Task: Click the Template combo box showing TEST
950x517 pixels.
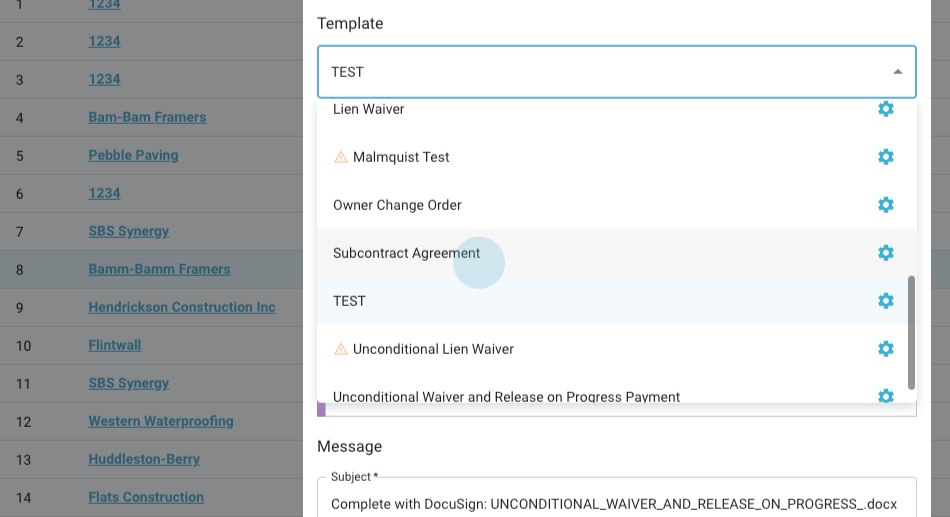Action: pyautogui.click(x=600, y=72)
